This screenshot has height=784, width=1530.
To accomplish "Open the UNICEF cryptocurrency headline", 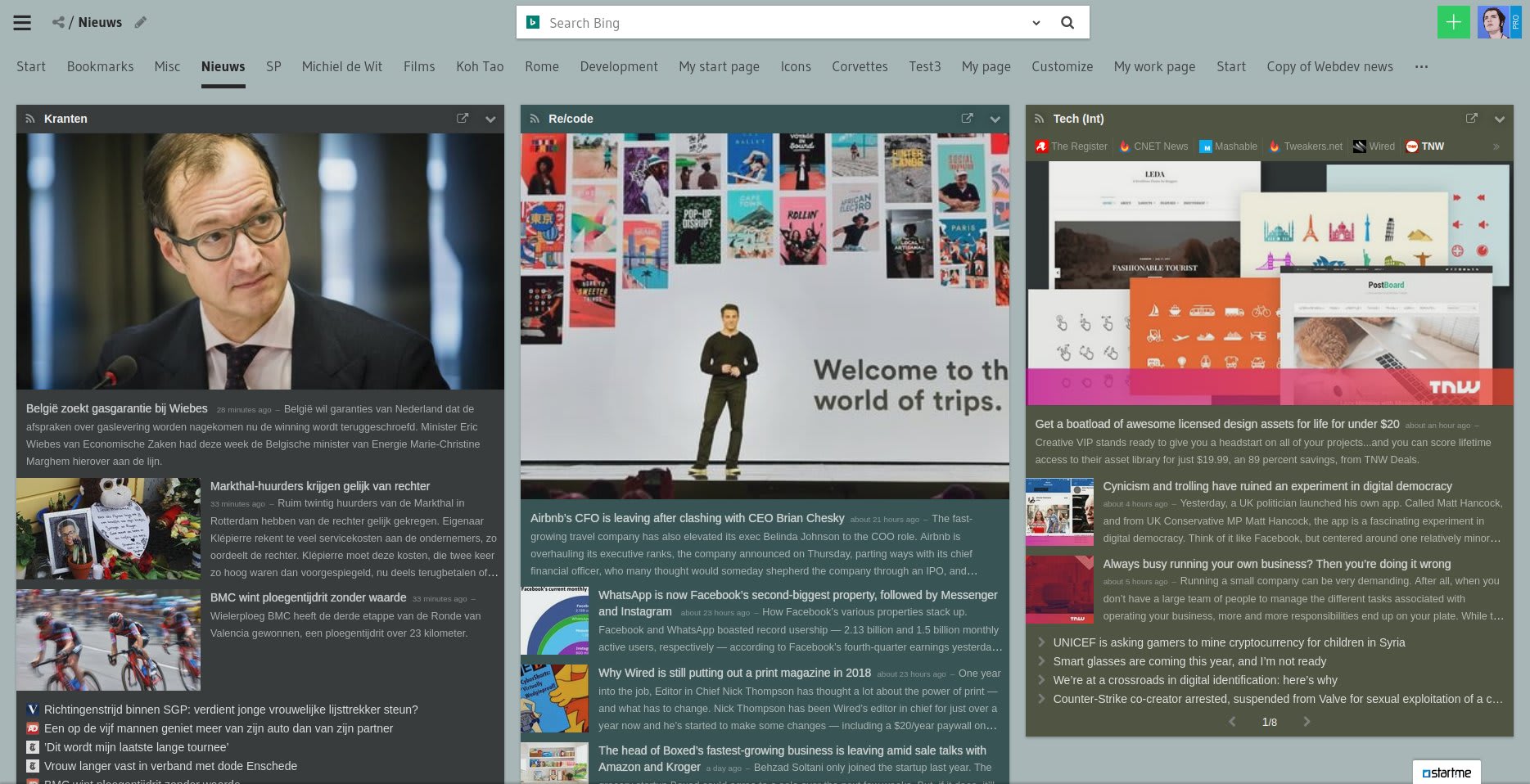I will tap(1228, 642).
